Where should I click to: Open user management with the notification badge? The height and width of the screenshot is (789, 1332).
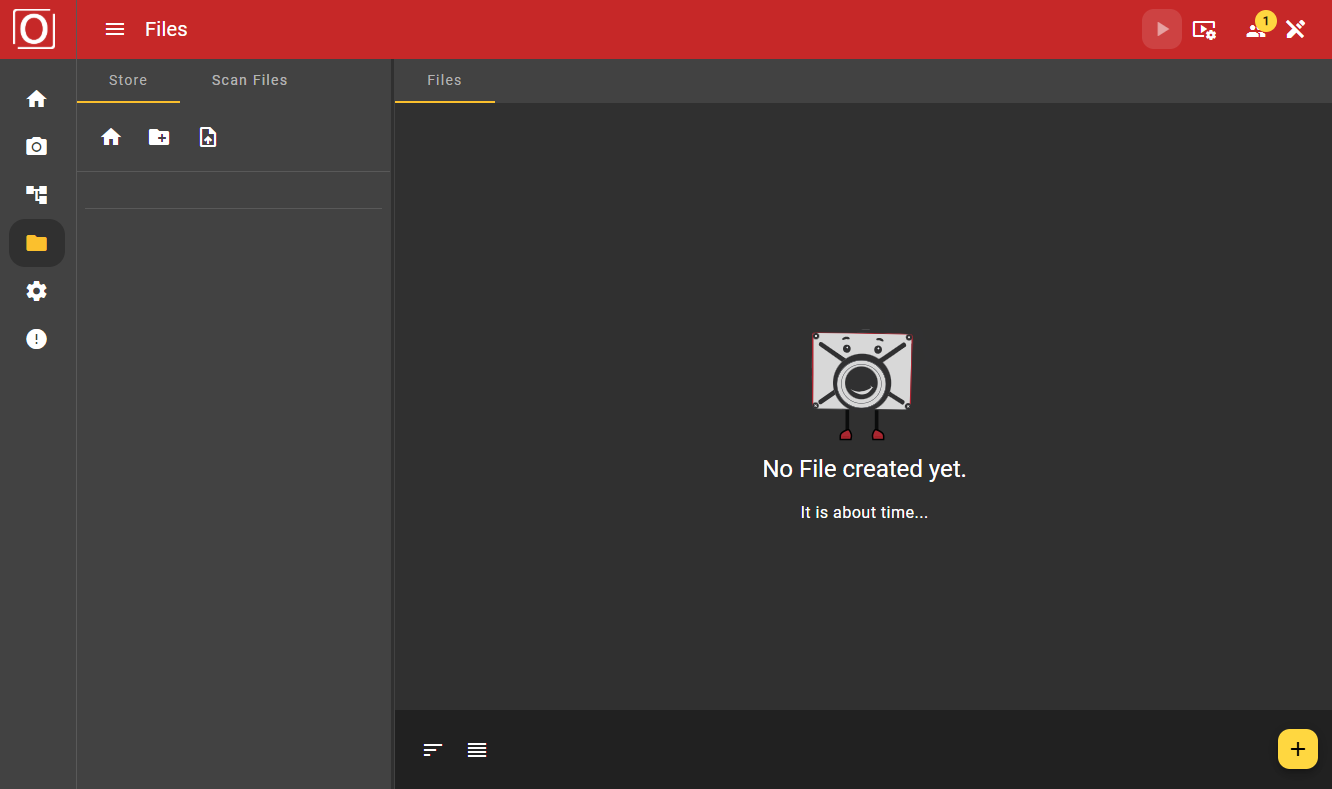tap(1254, 29)
